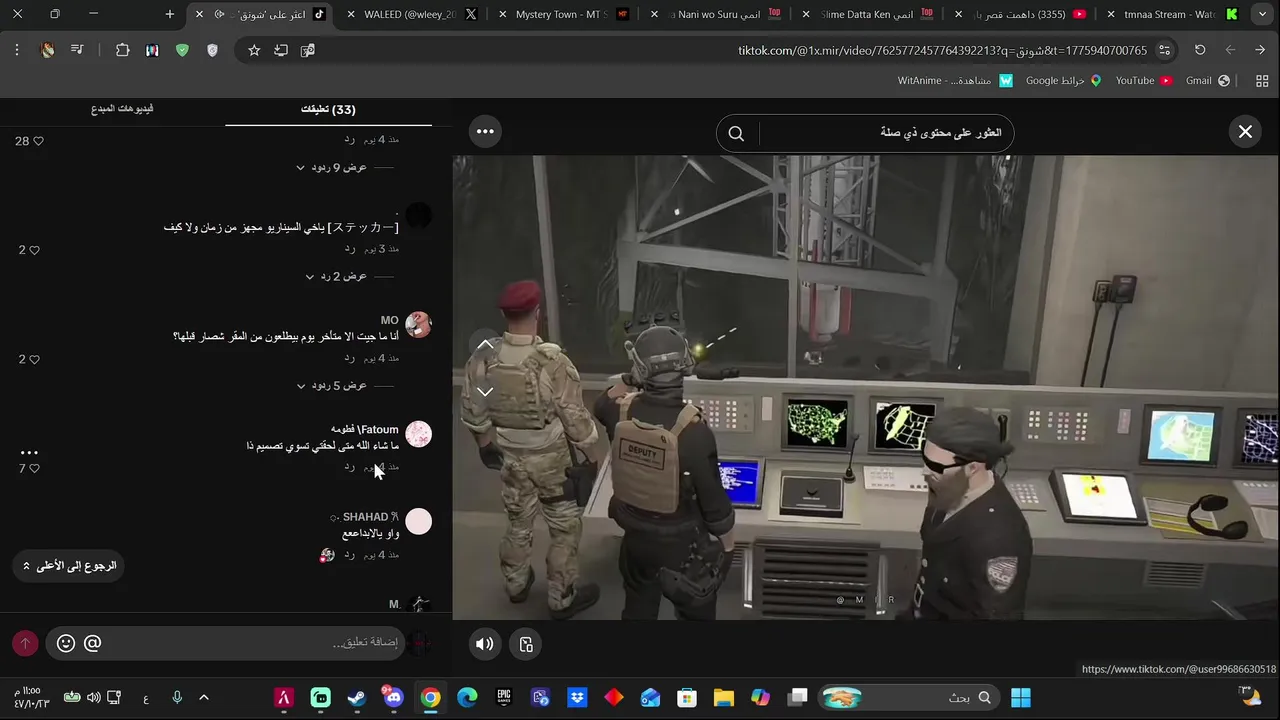
Task: Reply to MO's comment
Action: [350, 358]
